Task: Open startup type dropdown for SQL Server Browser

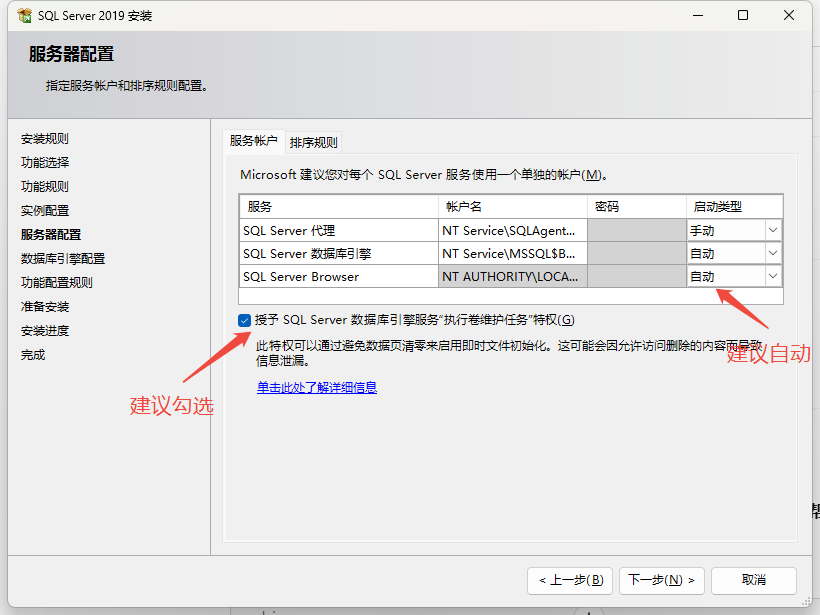Action: (772, 276)
